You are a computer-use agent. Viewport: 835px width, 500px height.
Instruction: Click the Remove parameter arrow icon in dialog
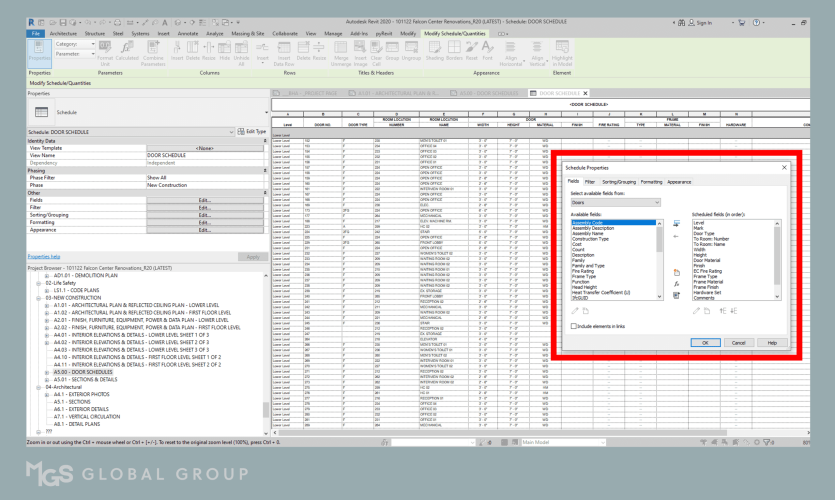click(x=676, y=237)
